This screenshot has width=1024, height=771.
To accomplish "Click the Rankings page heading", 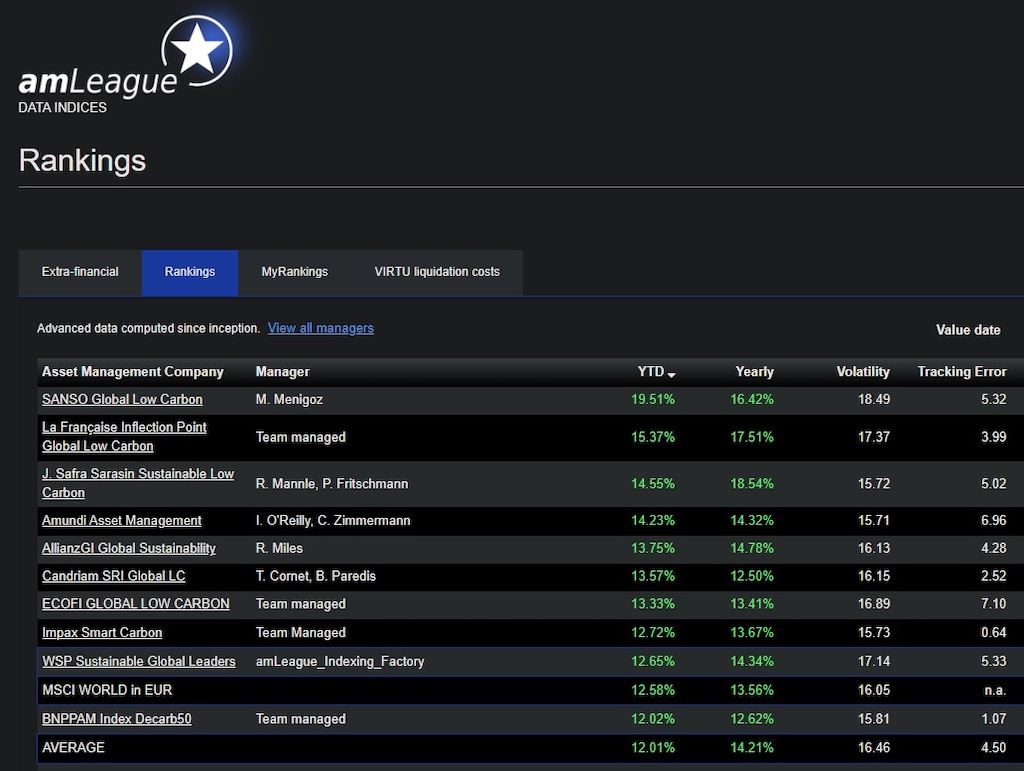I will tap(82, 161).
